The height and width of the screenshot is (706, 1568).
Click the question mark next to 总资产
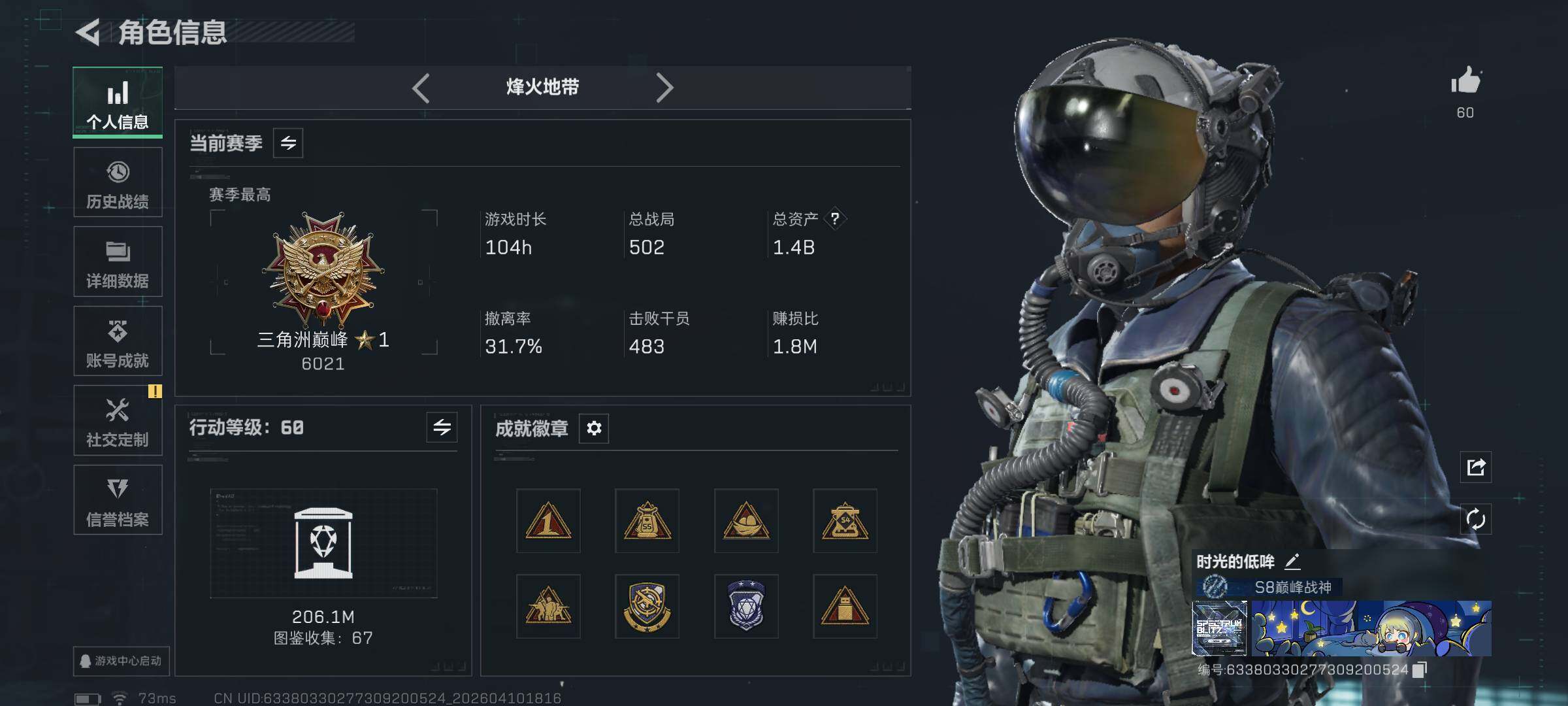point(835,219)
